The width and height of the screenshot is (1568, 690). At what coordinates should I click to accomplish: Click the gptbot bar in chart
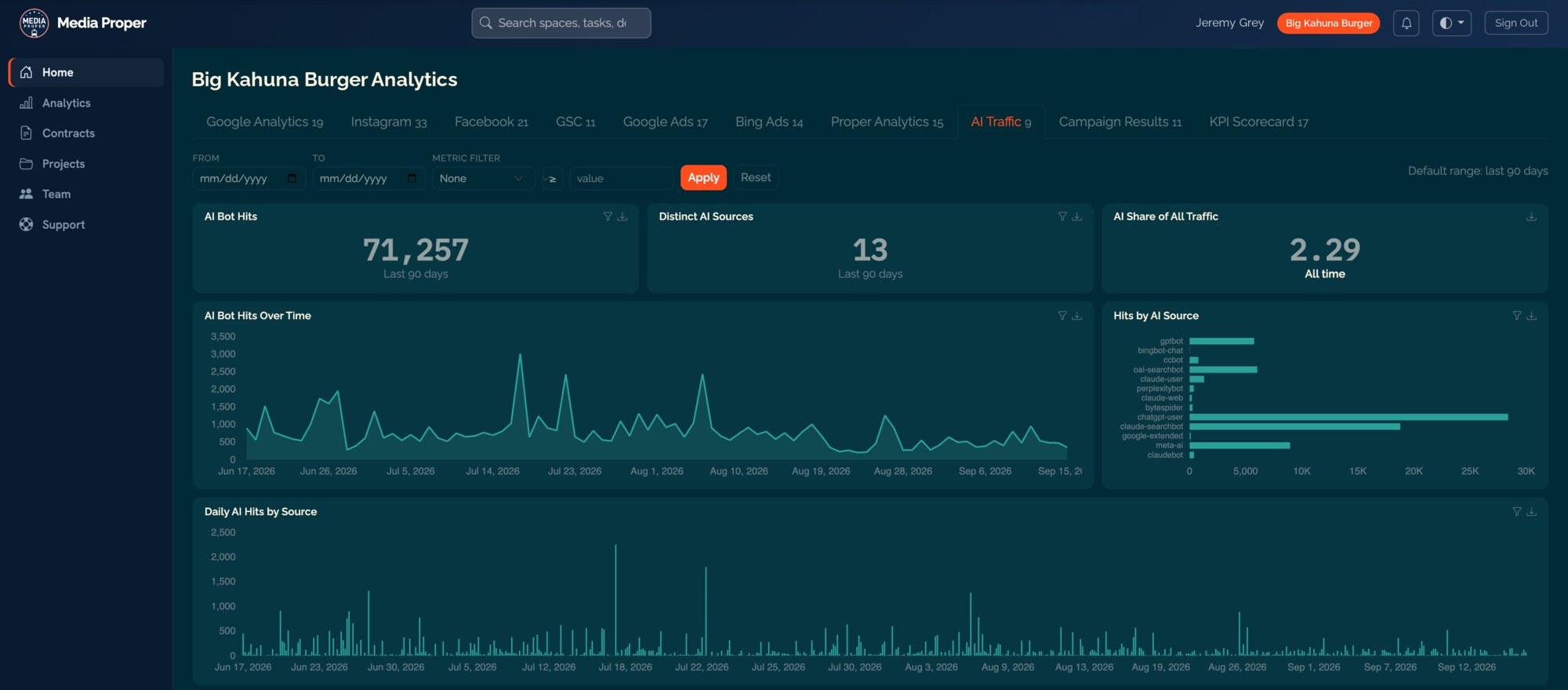point(1221,341)
